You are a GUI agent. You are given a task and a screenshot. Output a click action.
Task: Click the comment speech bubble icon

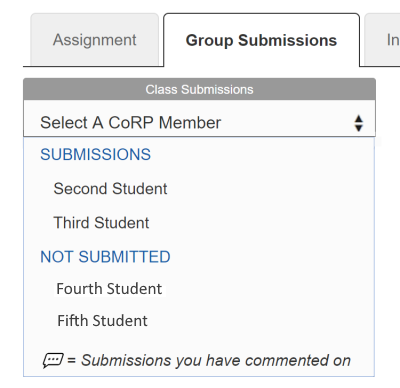coord(53,360)
